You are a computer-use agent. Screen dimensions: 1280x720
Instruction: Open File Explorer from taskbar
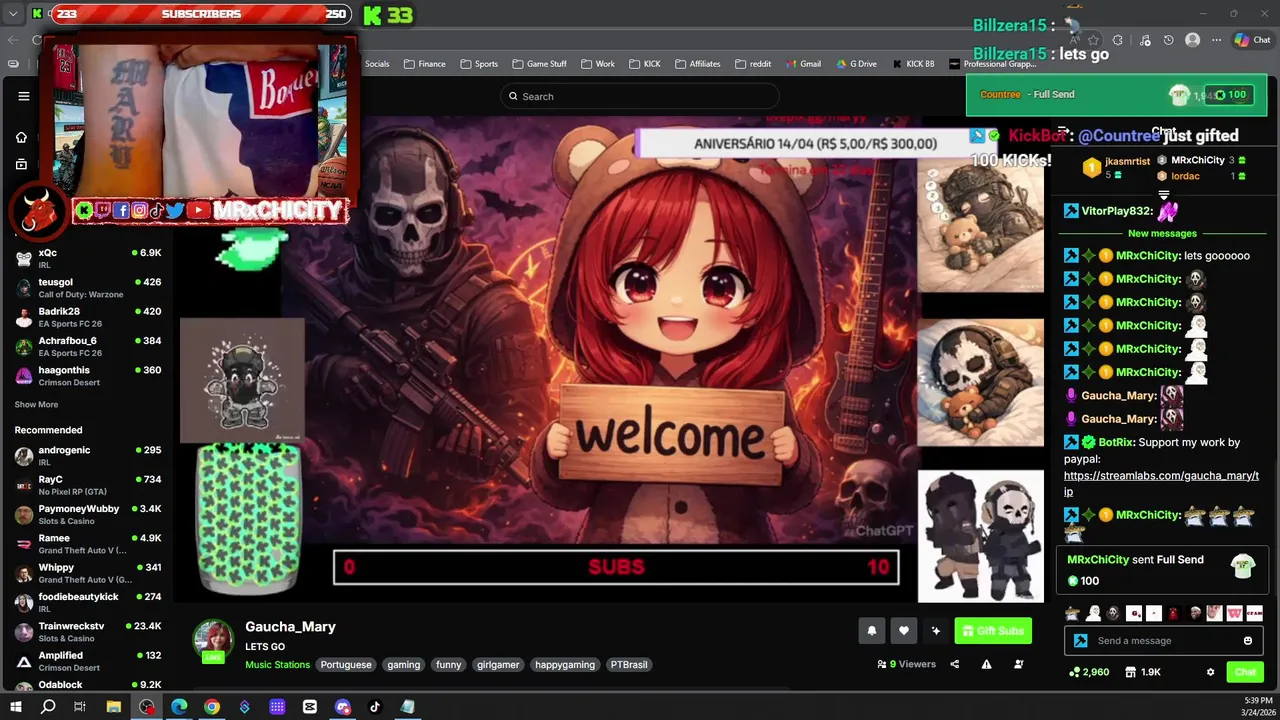[114, 707]
